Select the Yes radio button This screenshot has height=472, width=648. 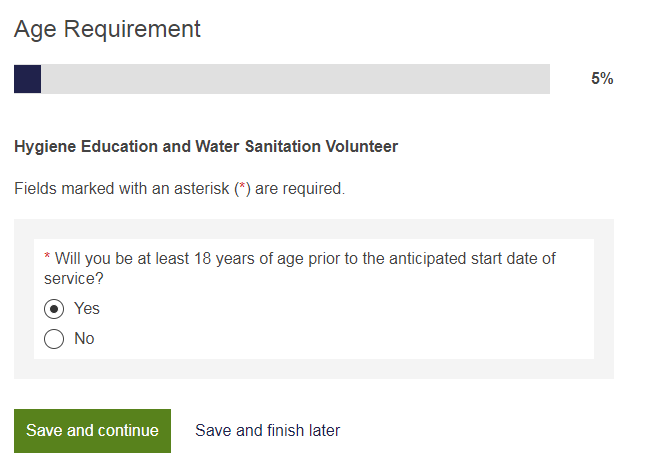tap(54, 309)
